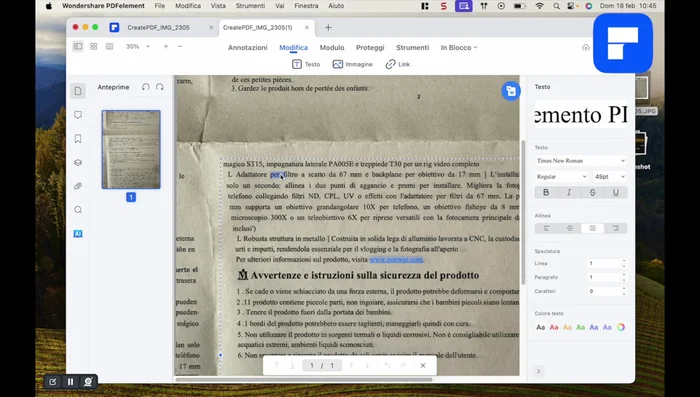Open the two-page layout view icon

pos(109,46)
